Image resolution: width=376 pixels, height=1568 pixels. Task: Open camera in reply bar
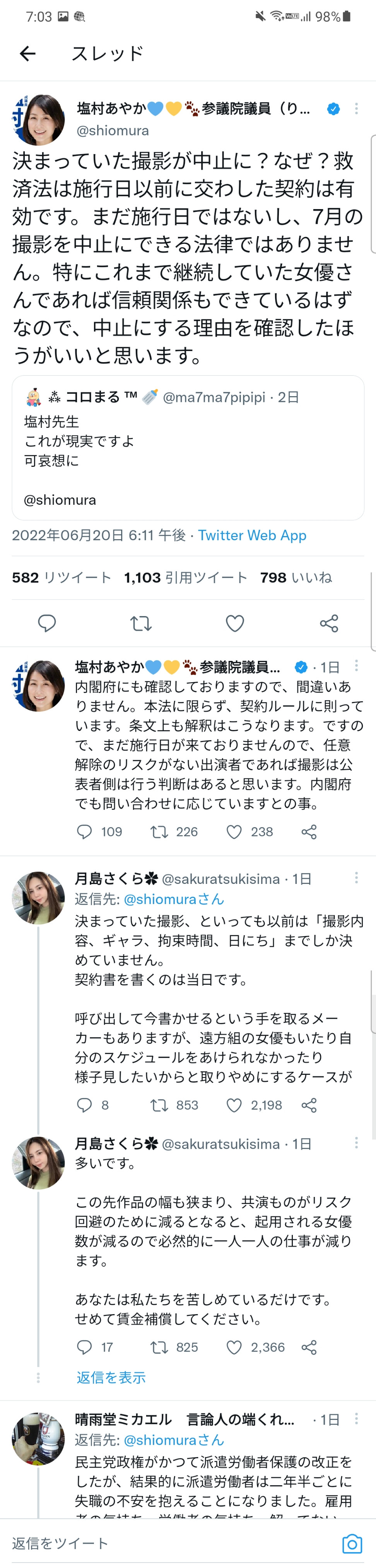point(352,1544)
